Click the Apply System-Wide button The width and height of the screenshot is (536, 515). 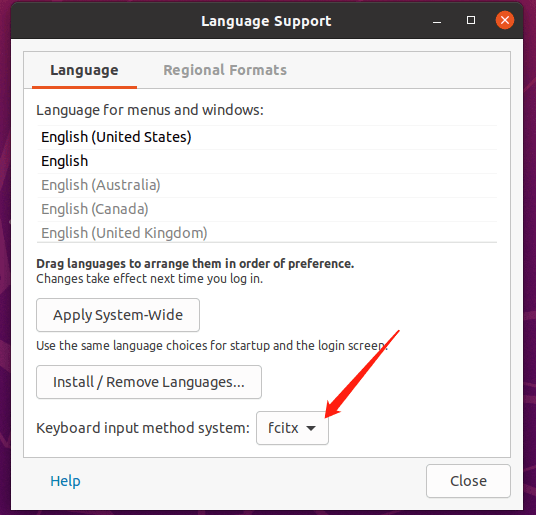point(118,315)
